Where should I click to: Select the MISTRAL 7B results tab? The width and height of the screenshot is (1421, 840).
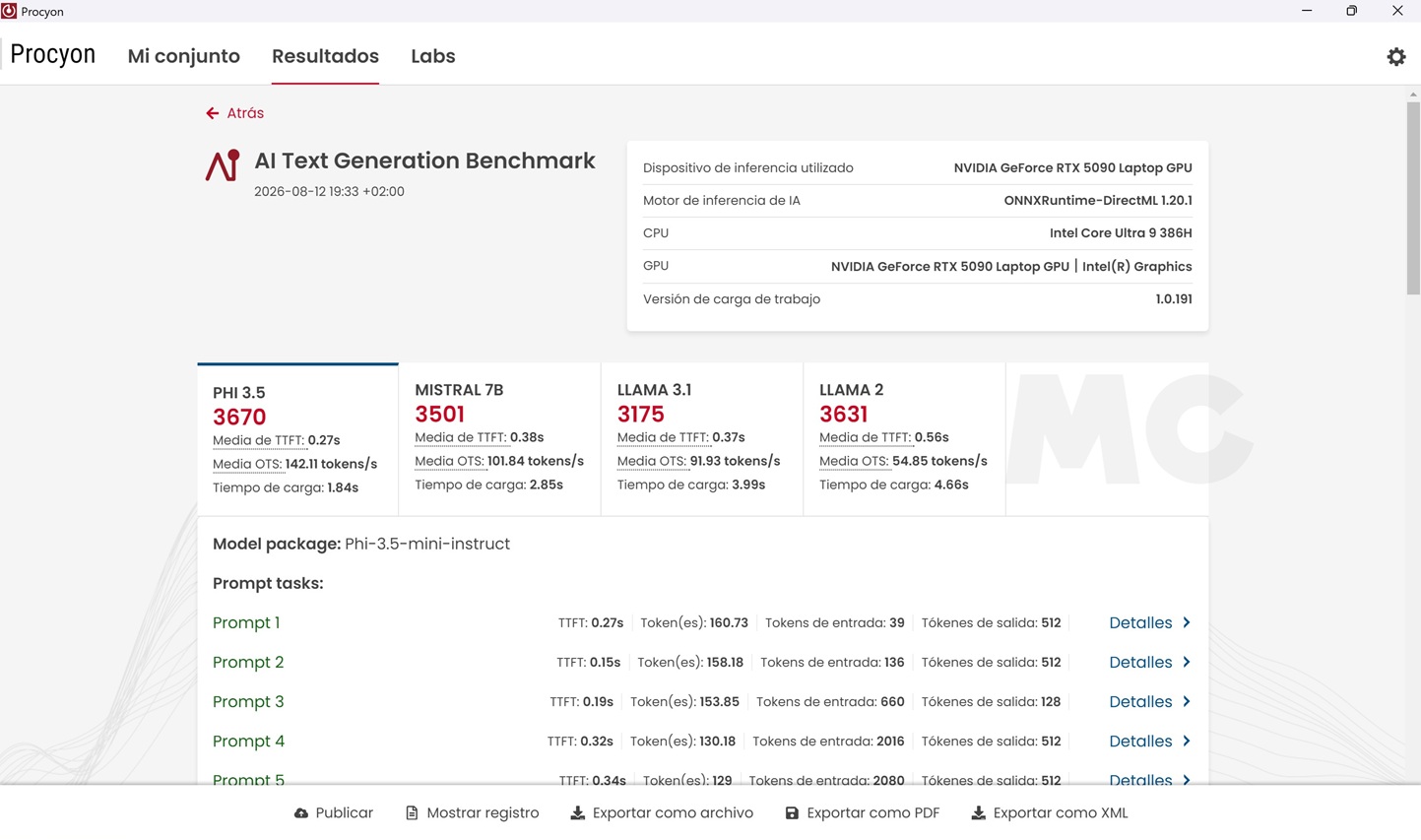(x=499, y=438)
